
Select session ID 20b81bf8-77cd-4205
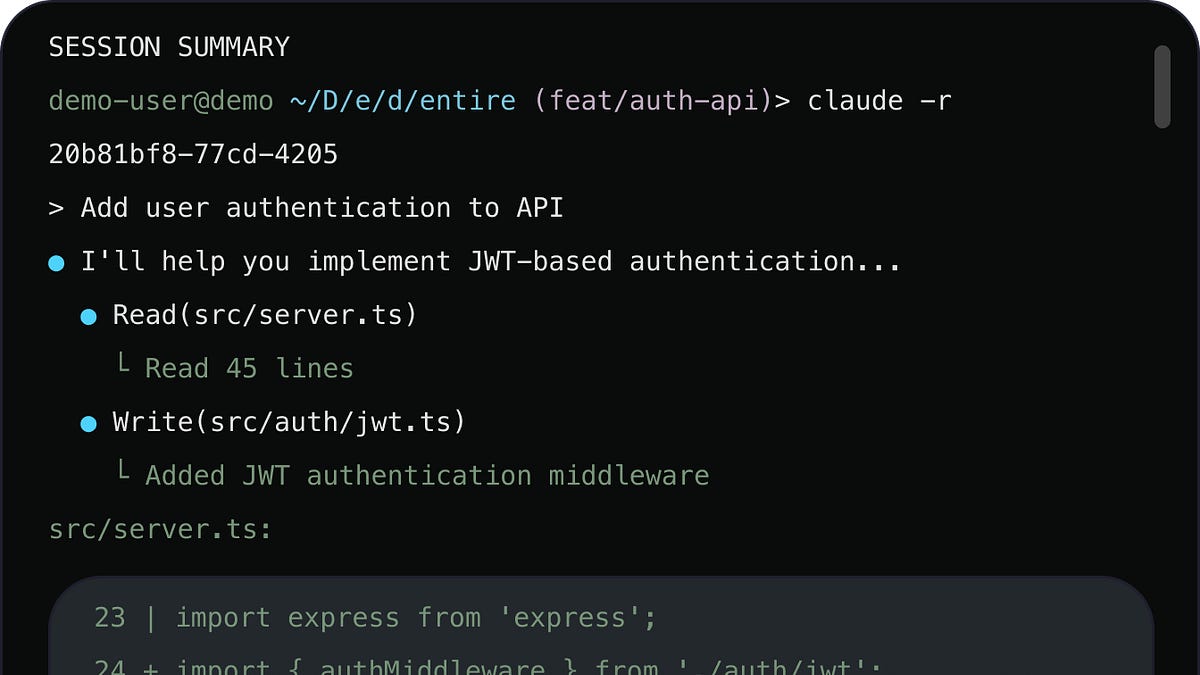tap(193, 155)
